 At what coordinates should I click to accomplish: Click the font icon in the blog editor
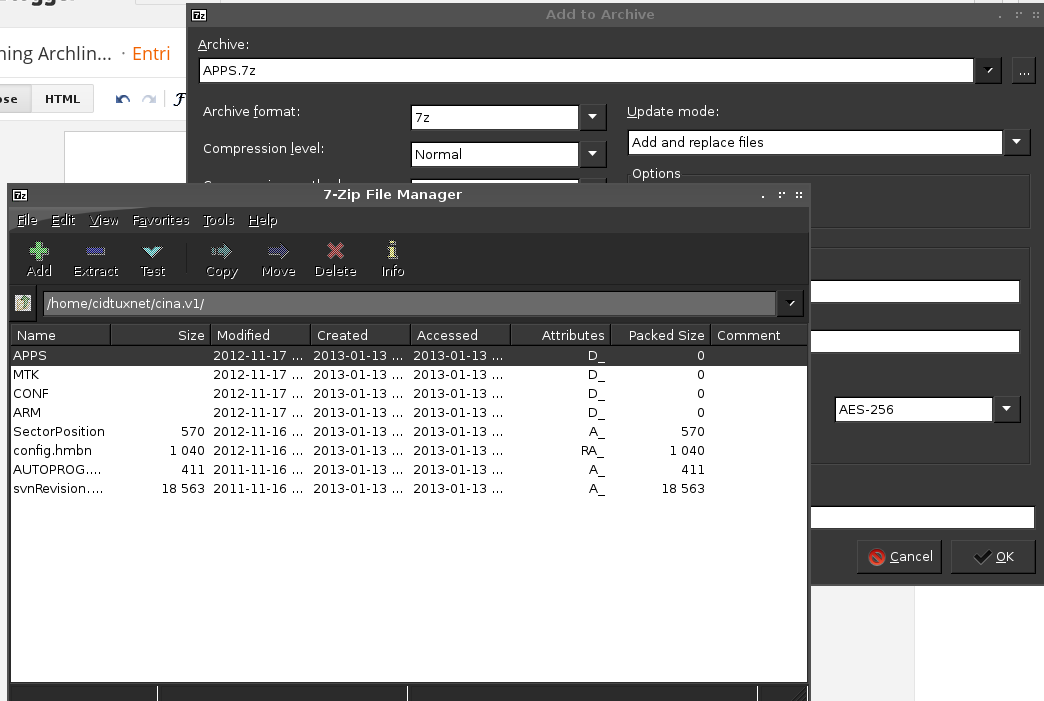click(179, 99)
